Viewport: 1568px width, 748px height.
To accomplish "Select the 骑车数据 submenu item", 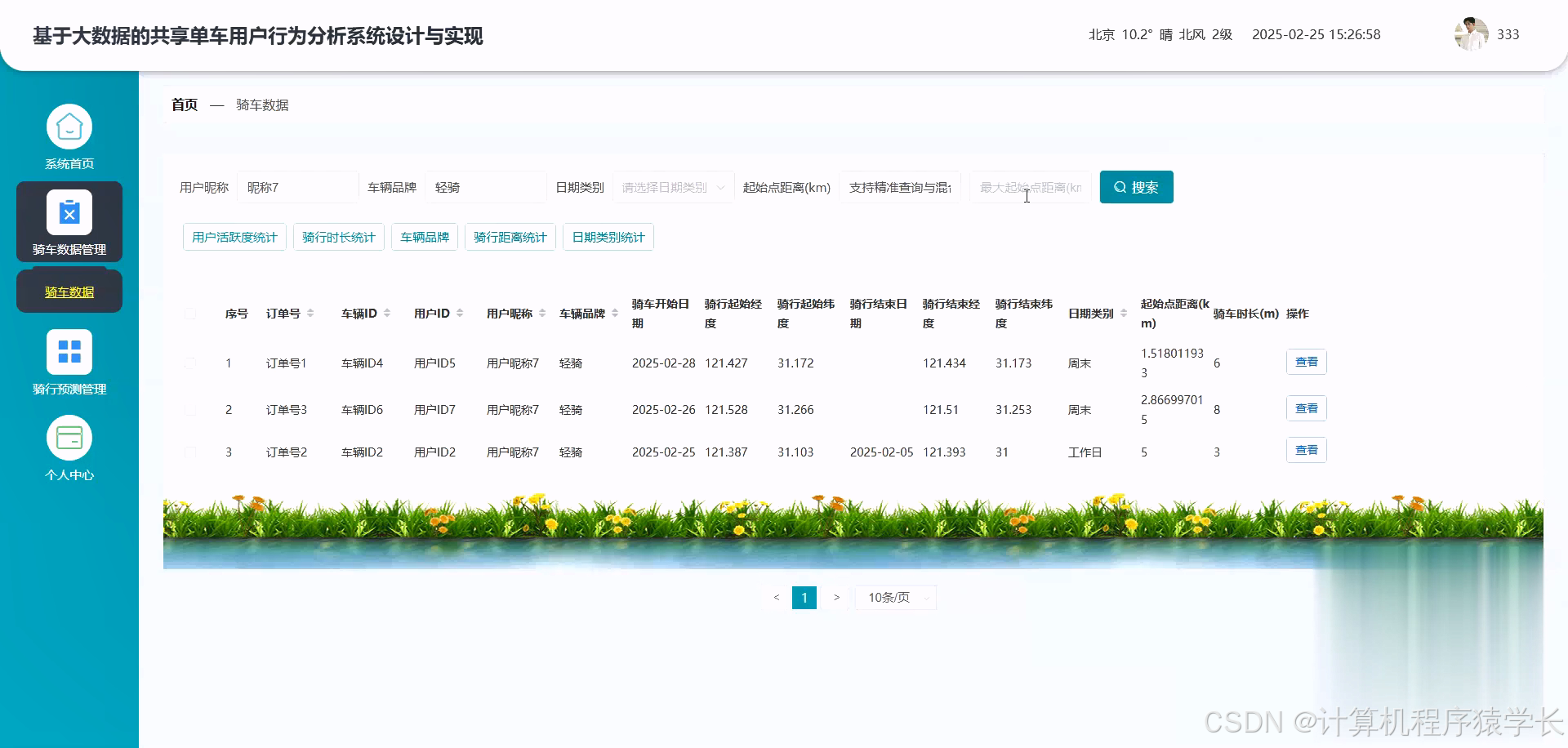I will pyautogui.click(x=69, y=291).
